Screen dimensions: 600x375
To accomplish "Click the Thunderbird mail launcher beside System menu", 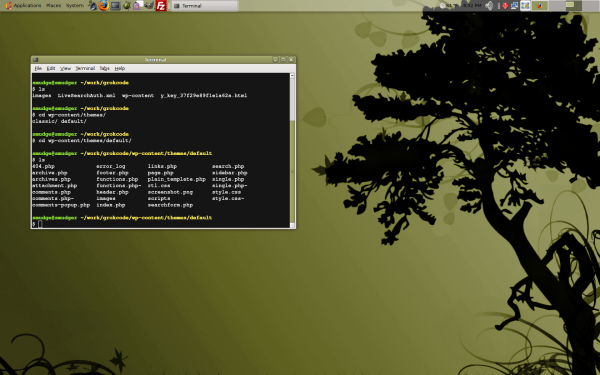I will pos(93,5).
